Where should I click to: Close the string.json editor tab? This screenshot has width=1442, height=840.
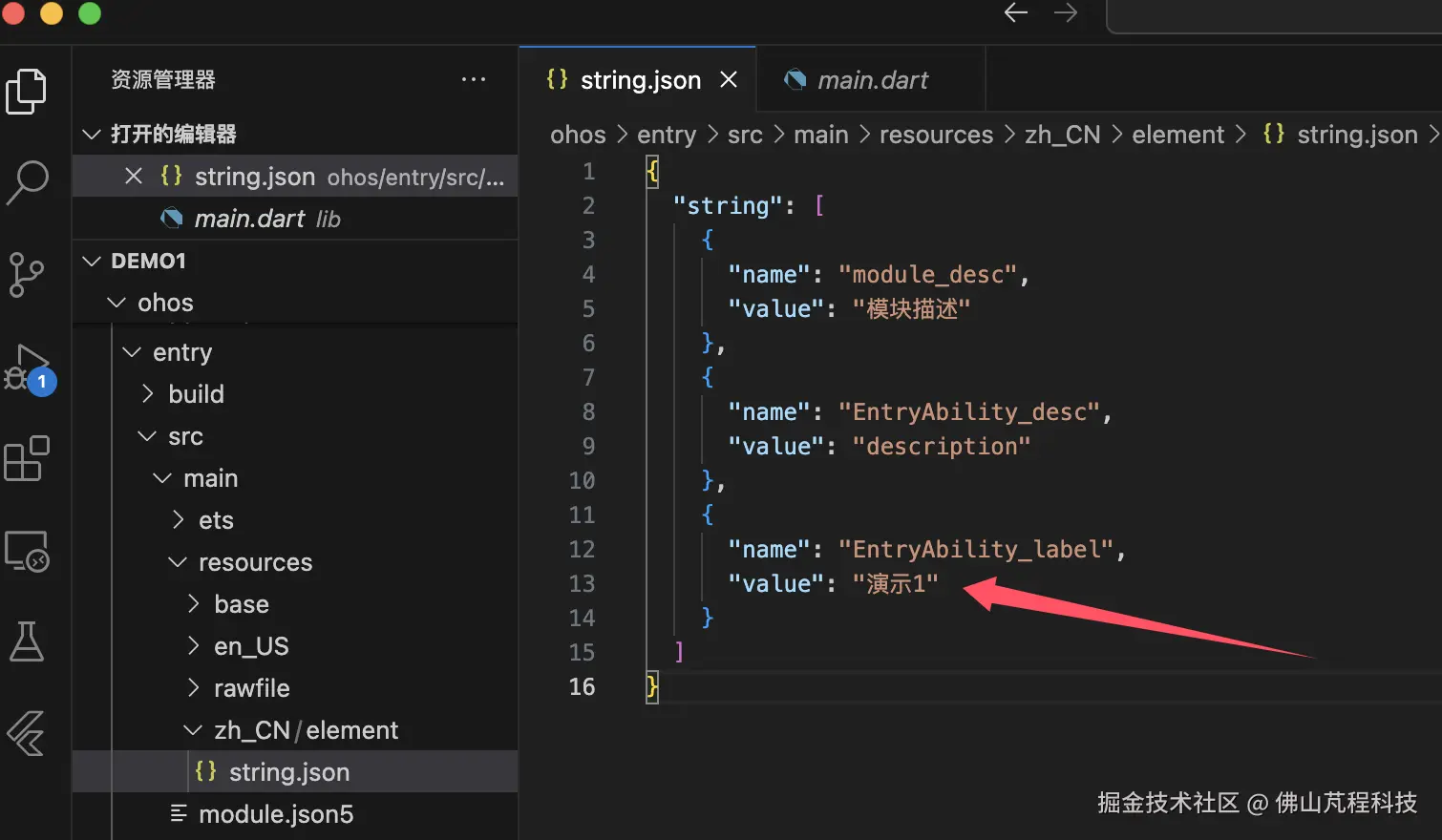pos(729,80)
